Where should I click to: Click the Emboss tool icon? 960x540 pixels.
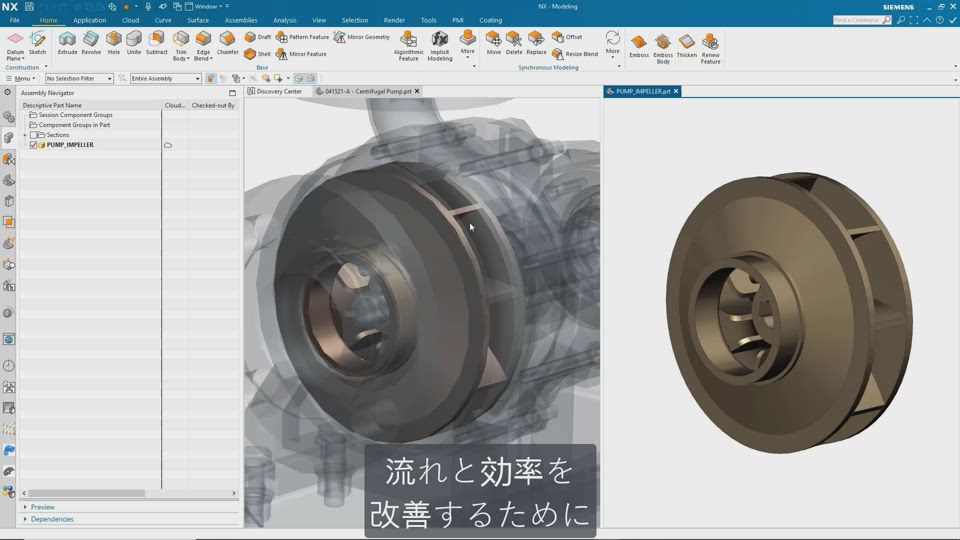tap(639, 44)
